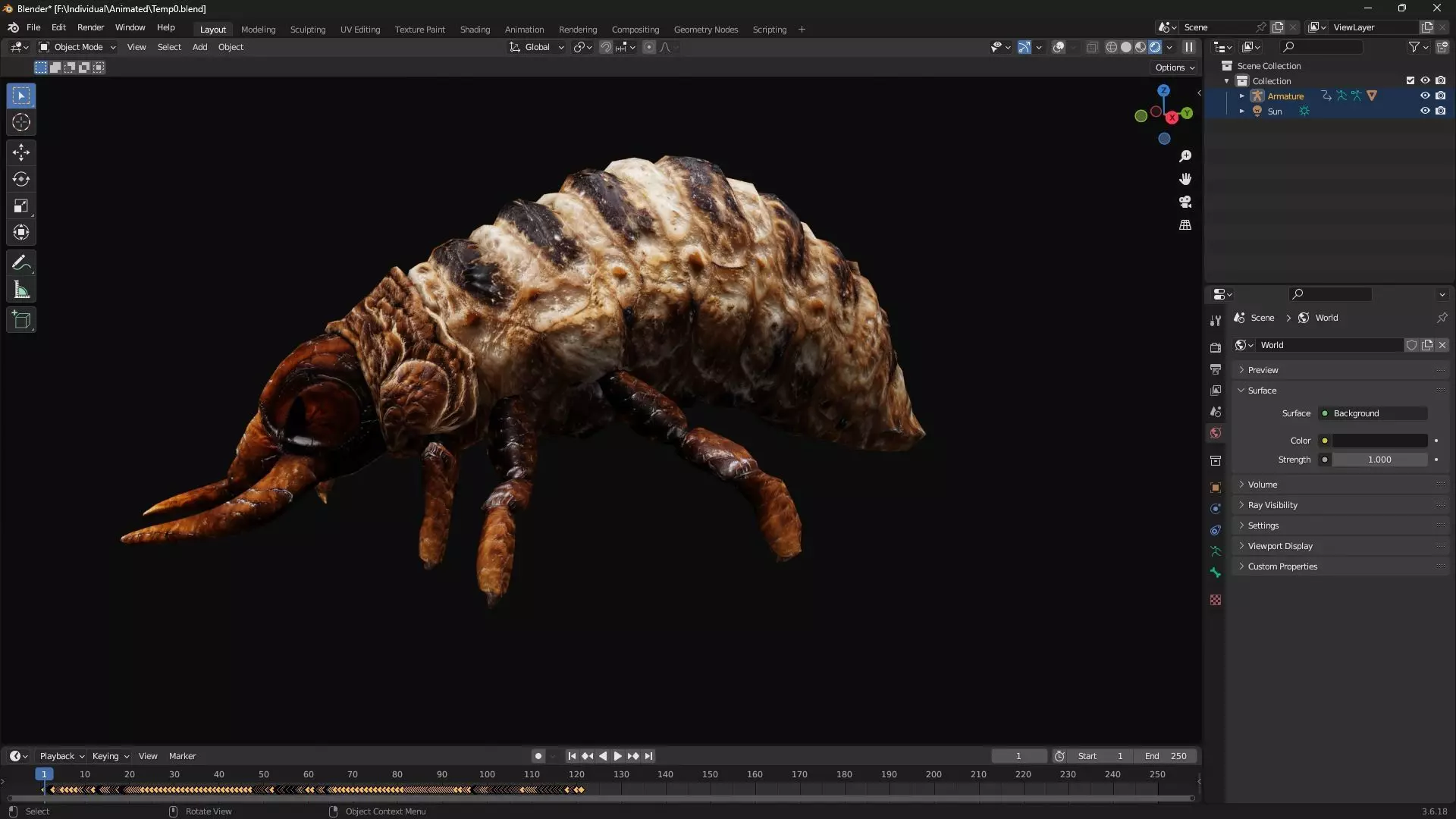
Task: Select the Rotate tool
Action: 21,179
